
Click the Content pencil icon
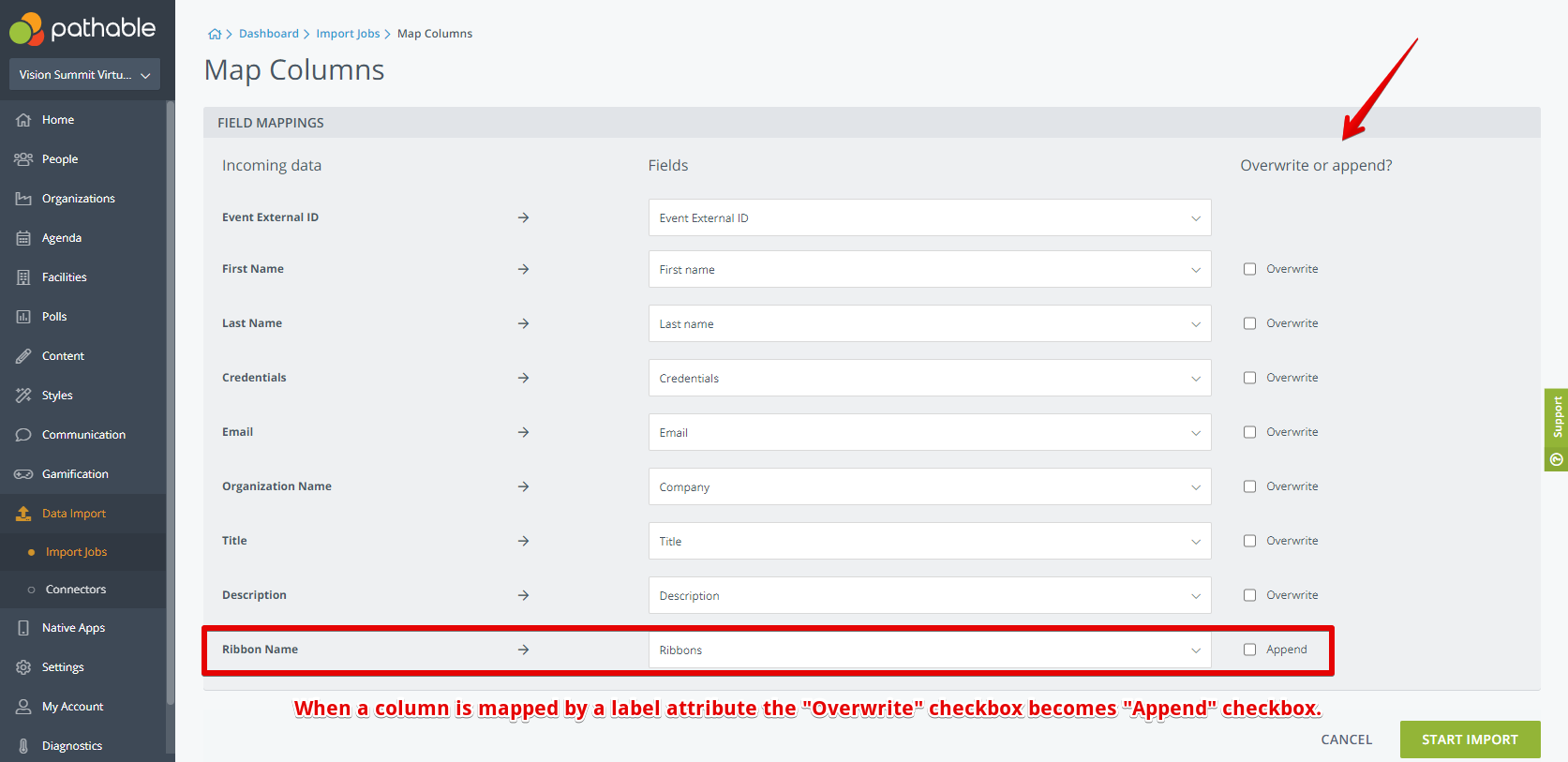(x=23, y=356)
